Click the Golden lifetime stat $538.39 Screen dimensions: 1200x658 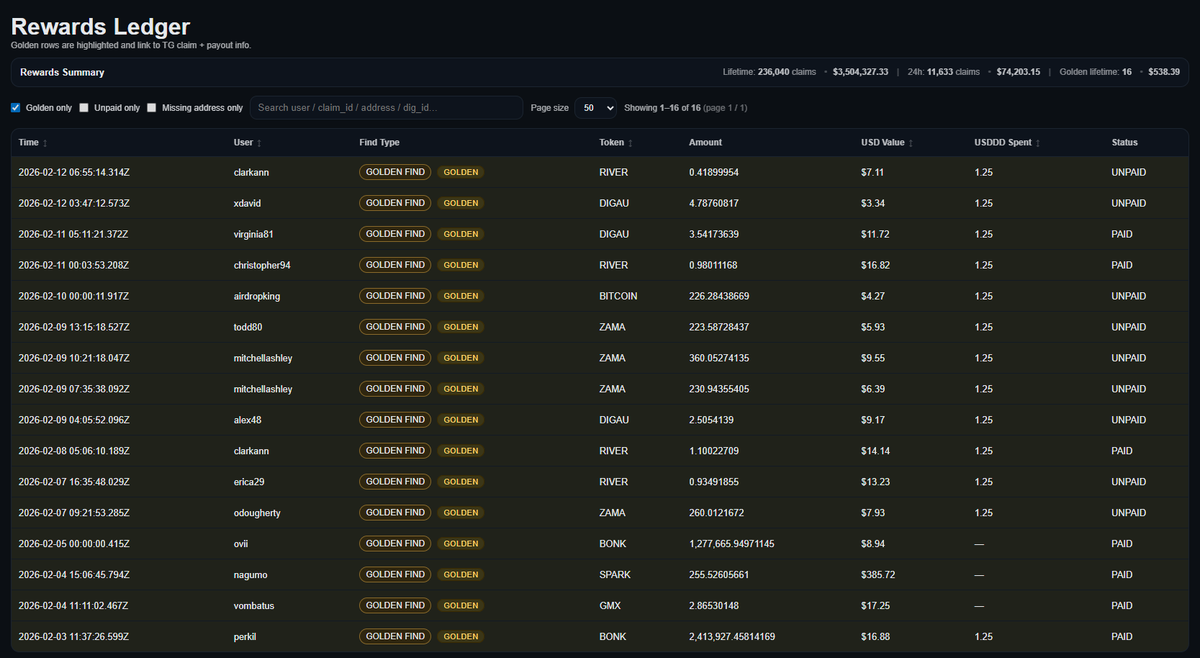(x=1164, y=72)
